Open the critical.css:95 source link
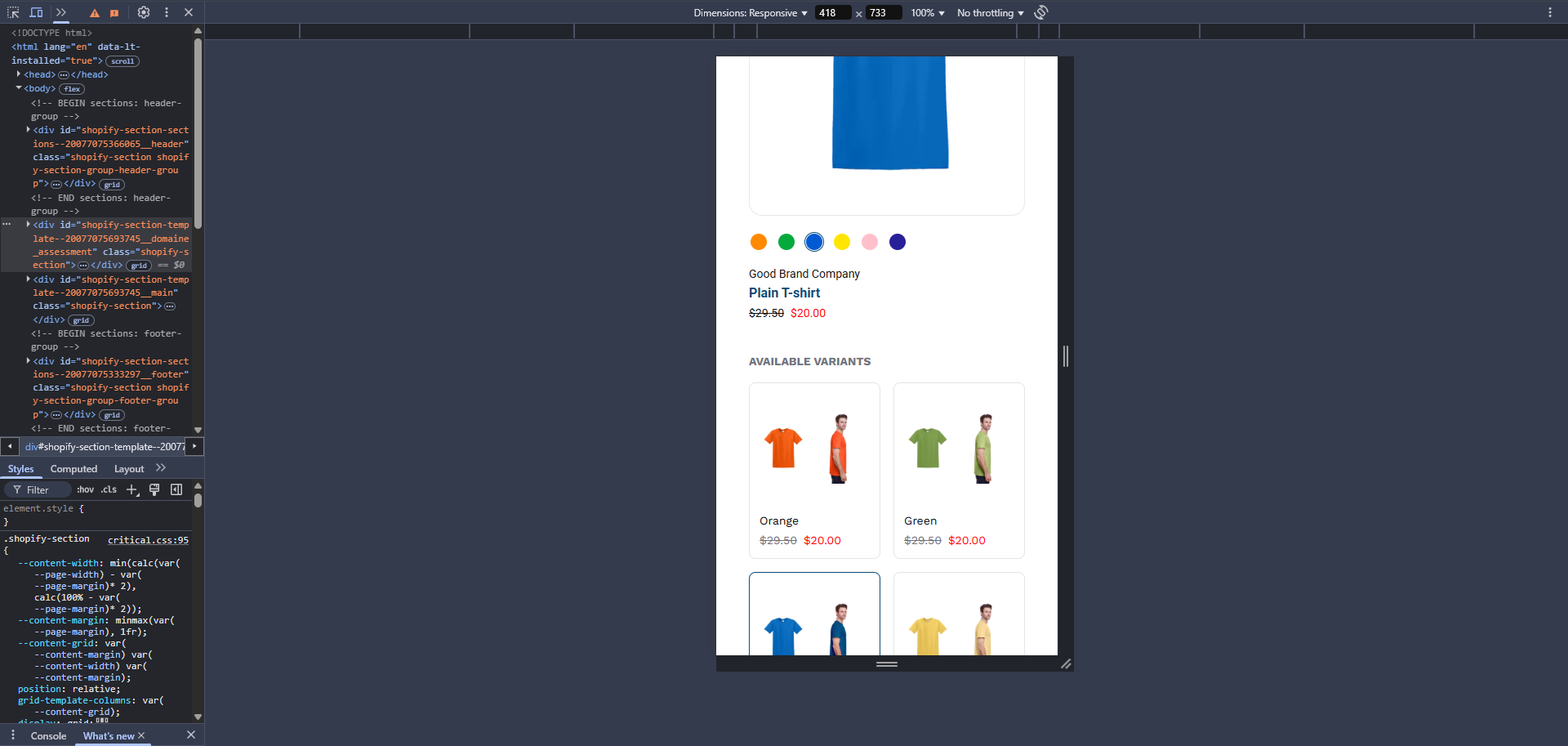 tap(148, 540)
